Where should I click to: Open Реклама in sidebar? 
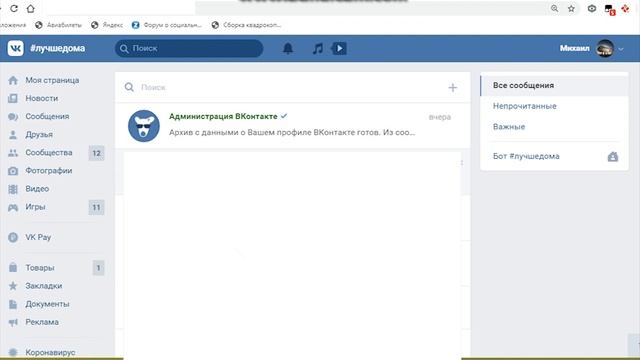pyautogui.click(x=42, y=322)
